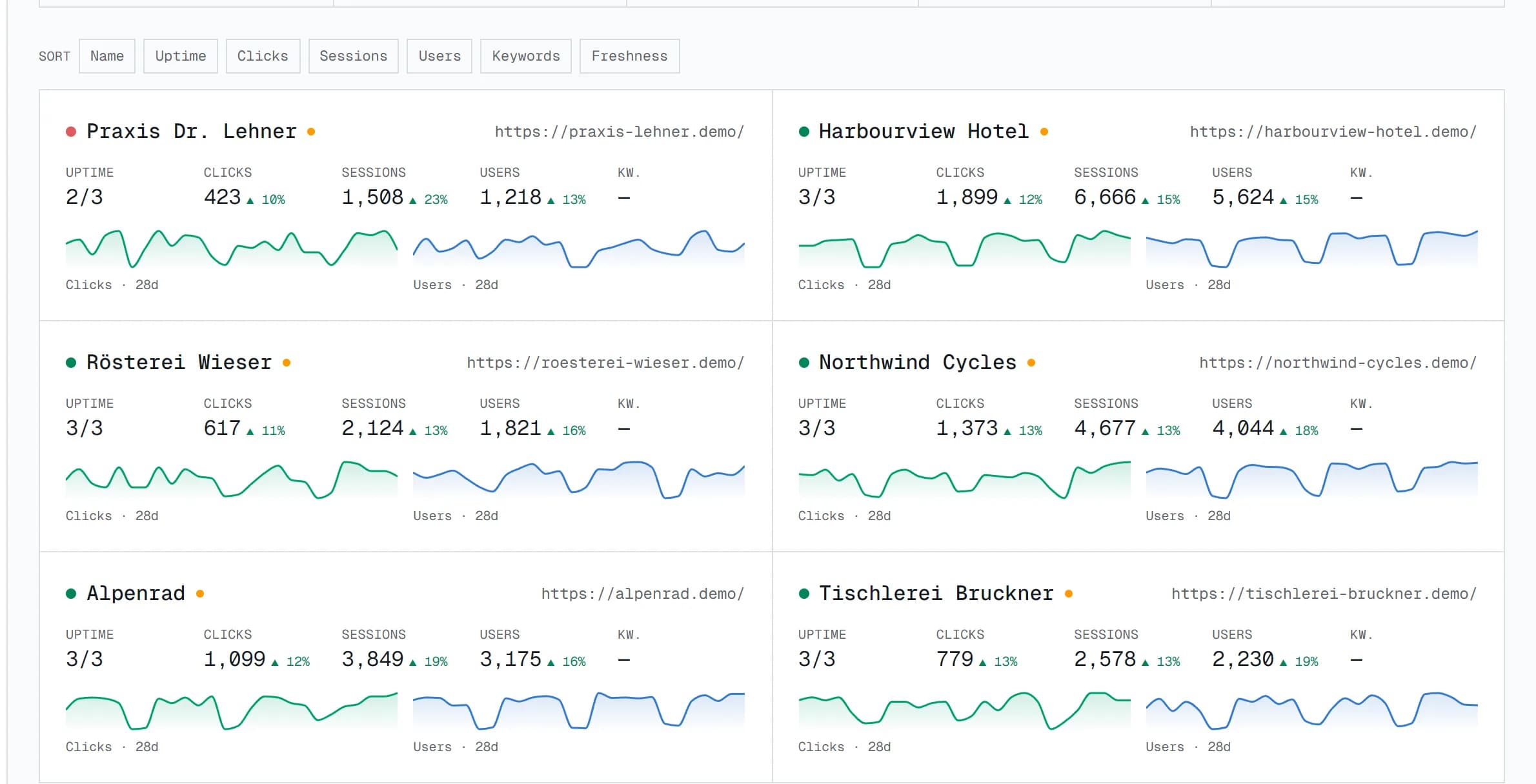This screenshot has height=784, width=1536.
Task: Open Rösterei Wieser site card title
Action: (179, 363)
